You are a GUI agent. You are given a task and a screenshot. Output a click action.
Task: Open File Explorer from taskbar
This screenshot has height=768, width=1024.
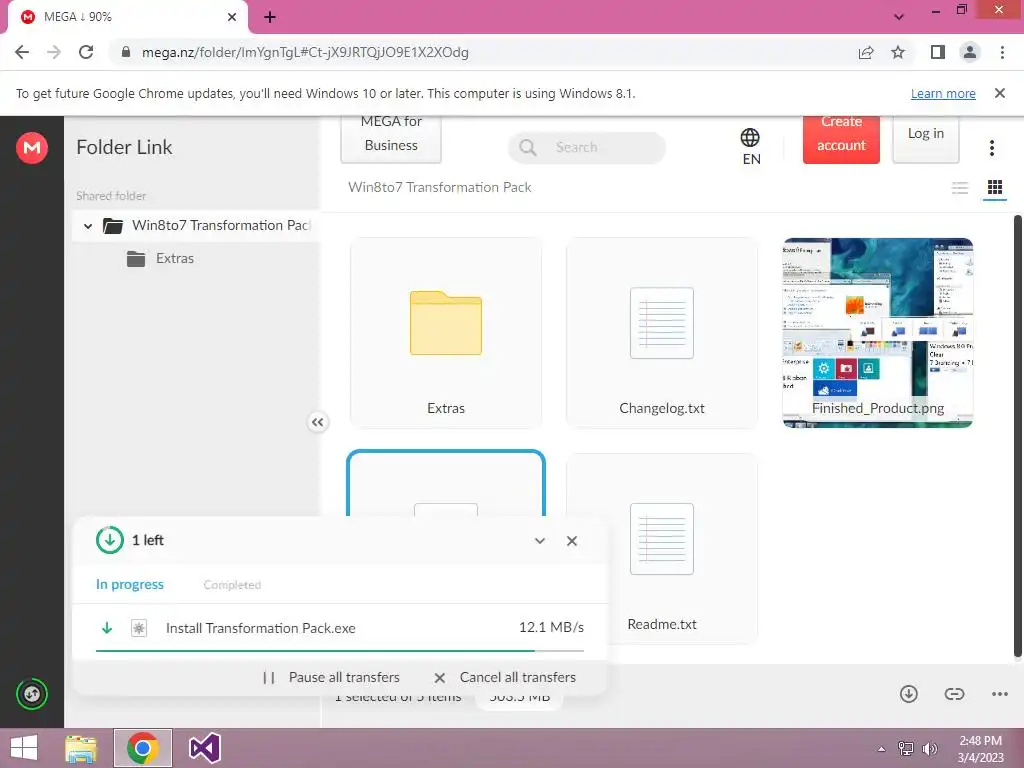(81, 748)
